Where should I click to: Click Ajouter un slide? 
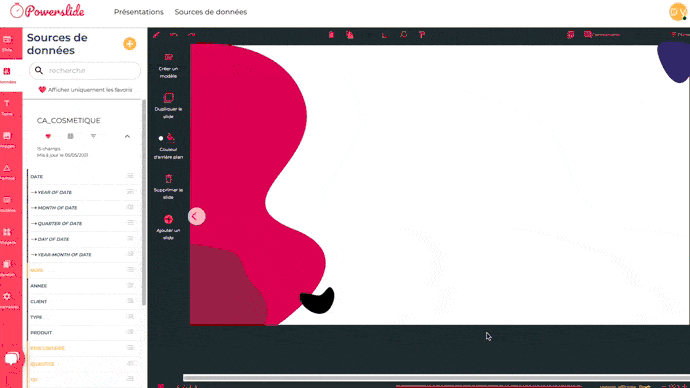coord(168,227)
